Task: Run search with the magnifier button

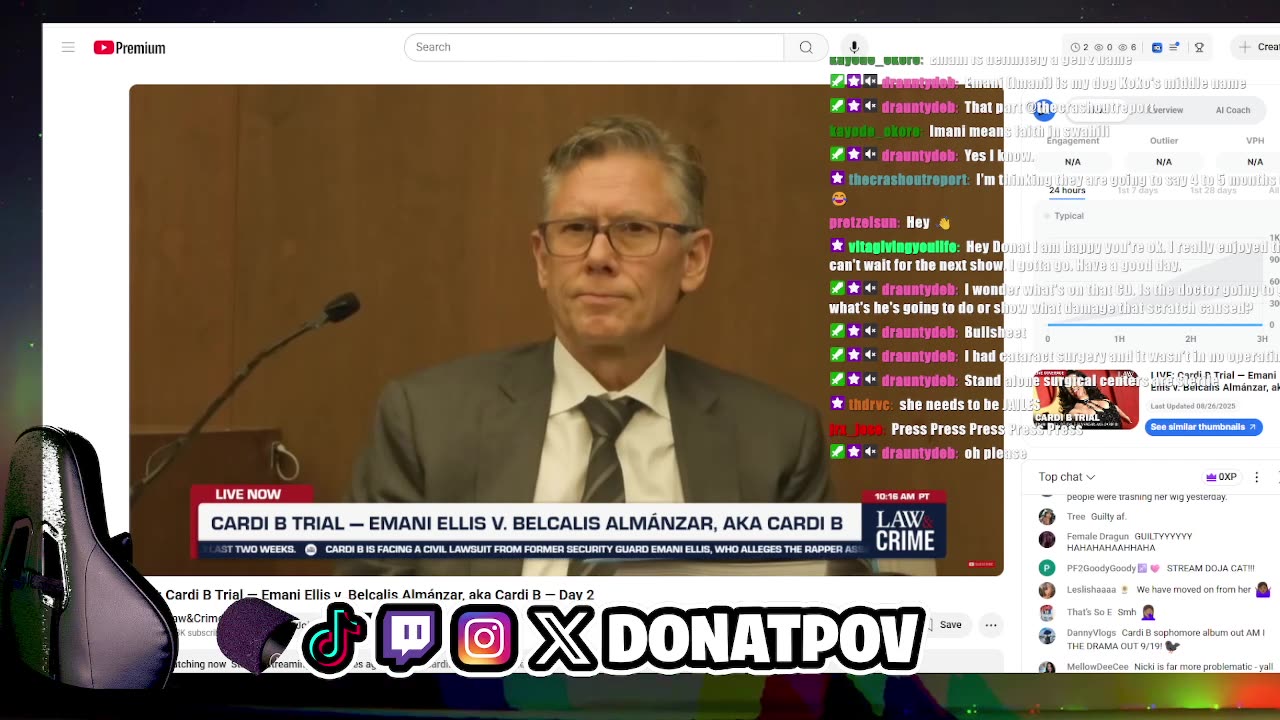Action: (x=806, y=47)
